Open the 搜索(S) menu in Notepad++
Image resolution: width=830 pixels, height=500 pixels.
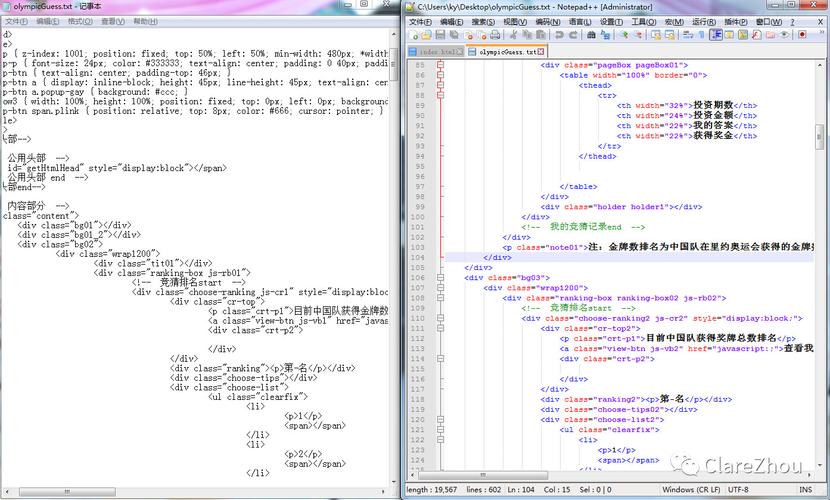coord(483,22)
